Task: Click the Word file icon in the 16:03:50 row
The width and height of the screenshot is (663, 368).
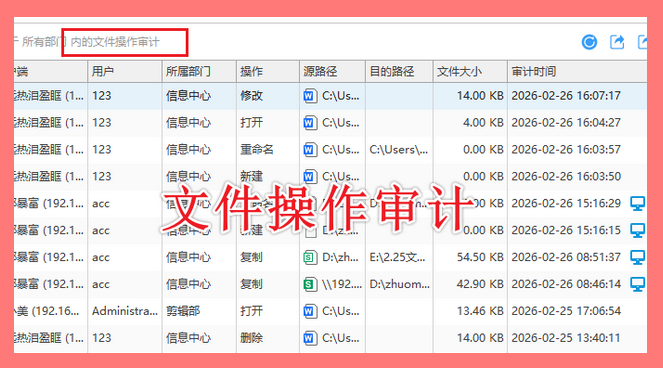Action: coord(310,176)
